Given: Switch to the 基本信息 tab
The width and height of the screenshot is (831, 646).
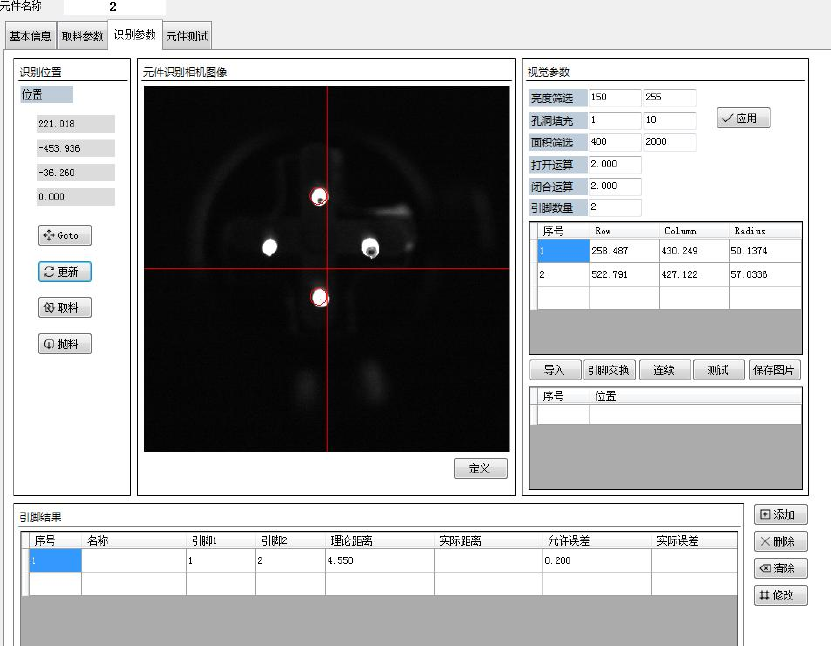Looking at the screenshot, I should (x=31, y=37).
